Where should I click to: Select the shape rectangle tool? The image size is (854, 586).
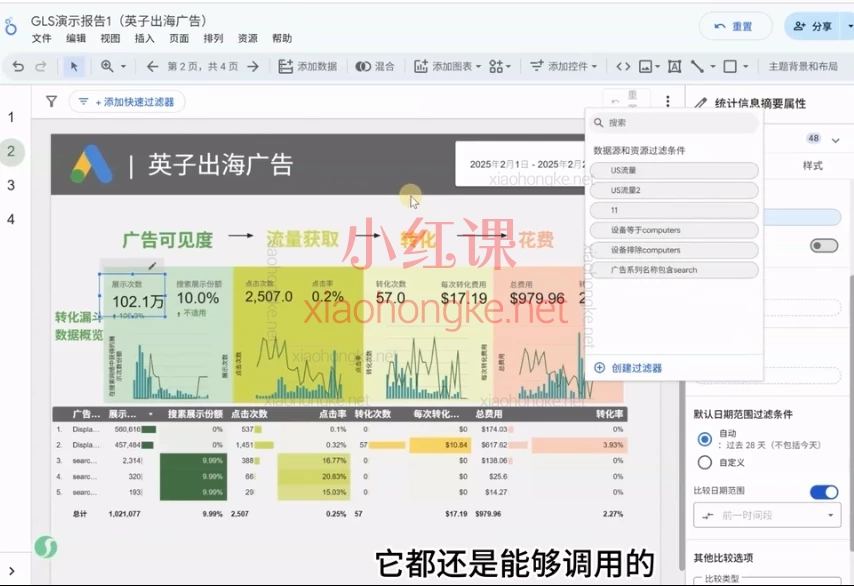[730, 66]
